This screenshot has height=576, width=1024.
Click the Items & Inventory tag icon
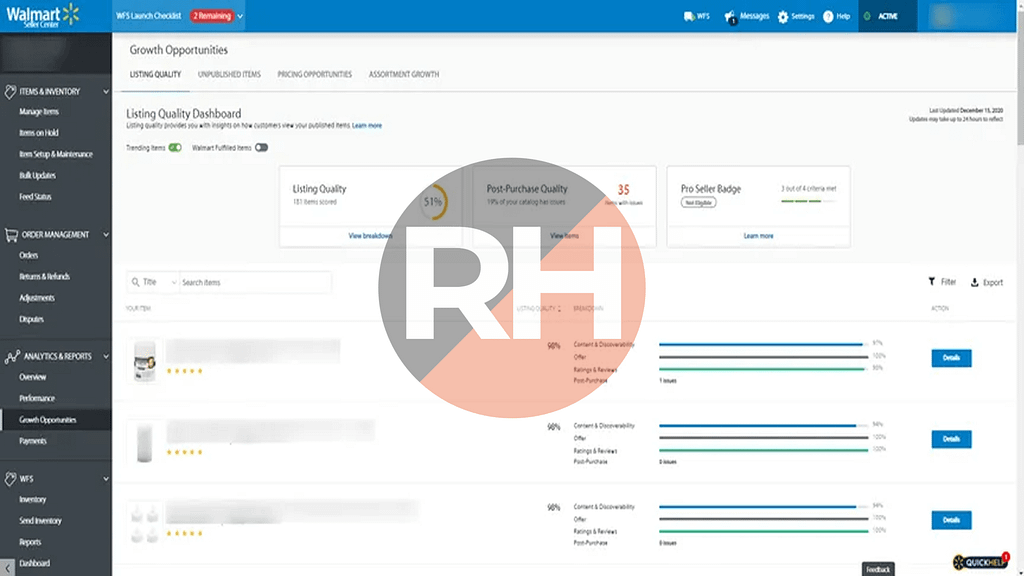pyautogui.click(x=10, y=91)
